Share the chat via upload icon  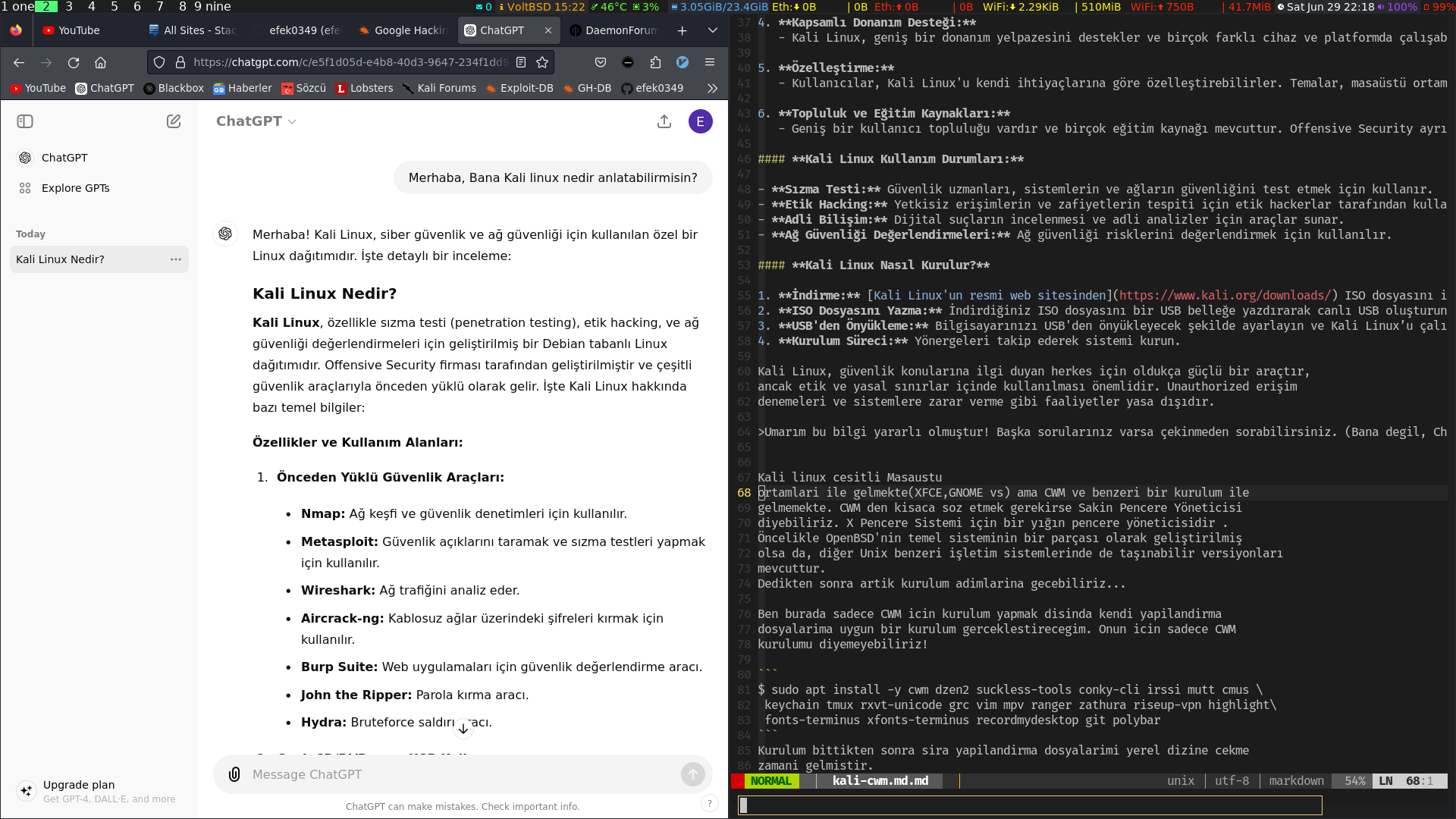pyautogui.click(x=664, y=121)
